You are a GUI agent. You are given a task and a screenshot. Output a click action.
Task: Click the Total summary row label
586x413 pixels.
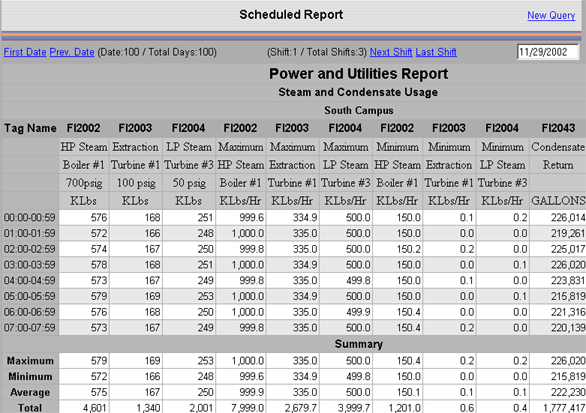point(30,407)
